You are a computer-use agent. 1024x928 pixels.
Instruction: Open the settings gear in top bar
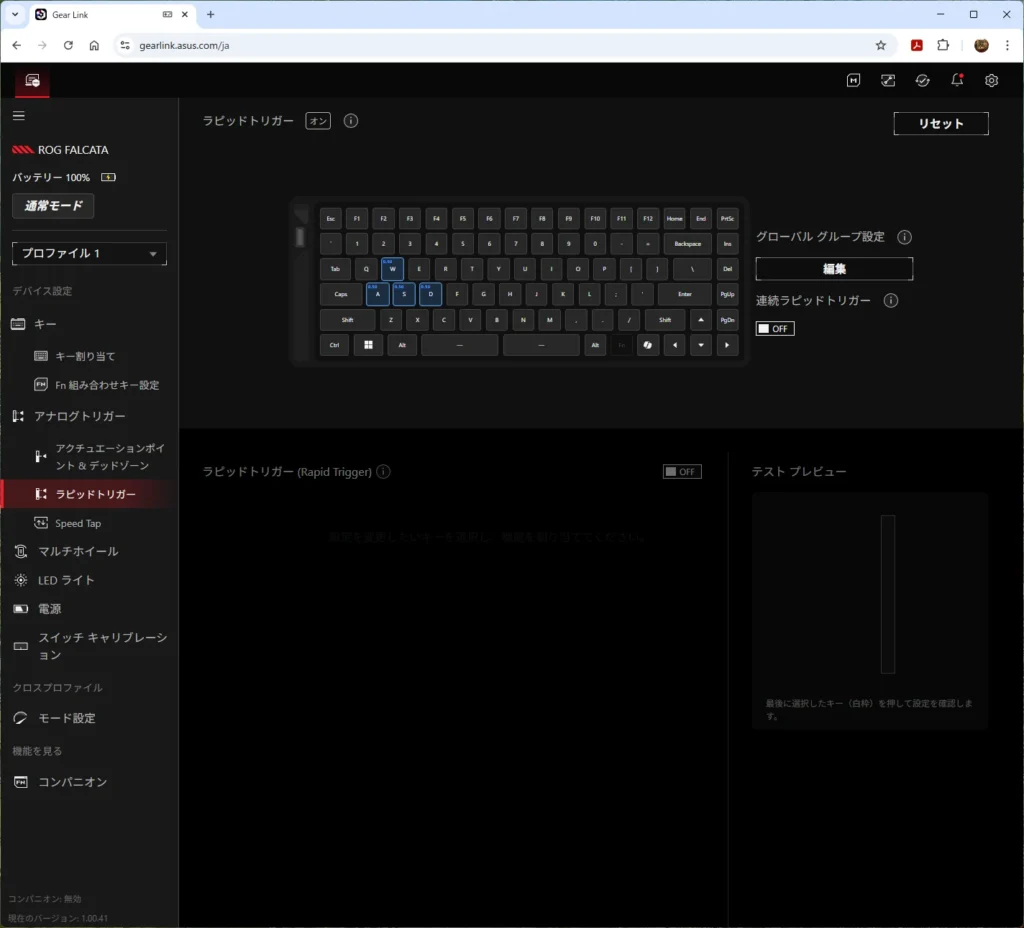[x=991, y=81]
